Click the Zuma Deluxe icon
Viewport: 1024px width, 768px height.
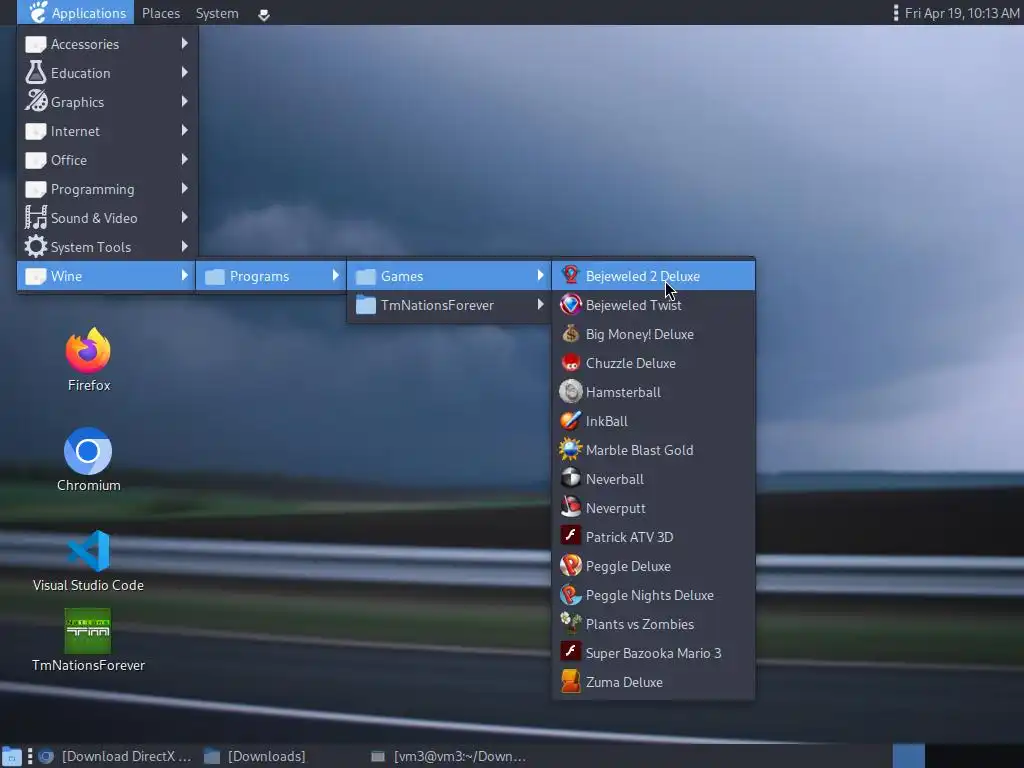pos(570,681)
